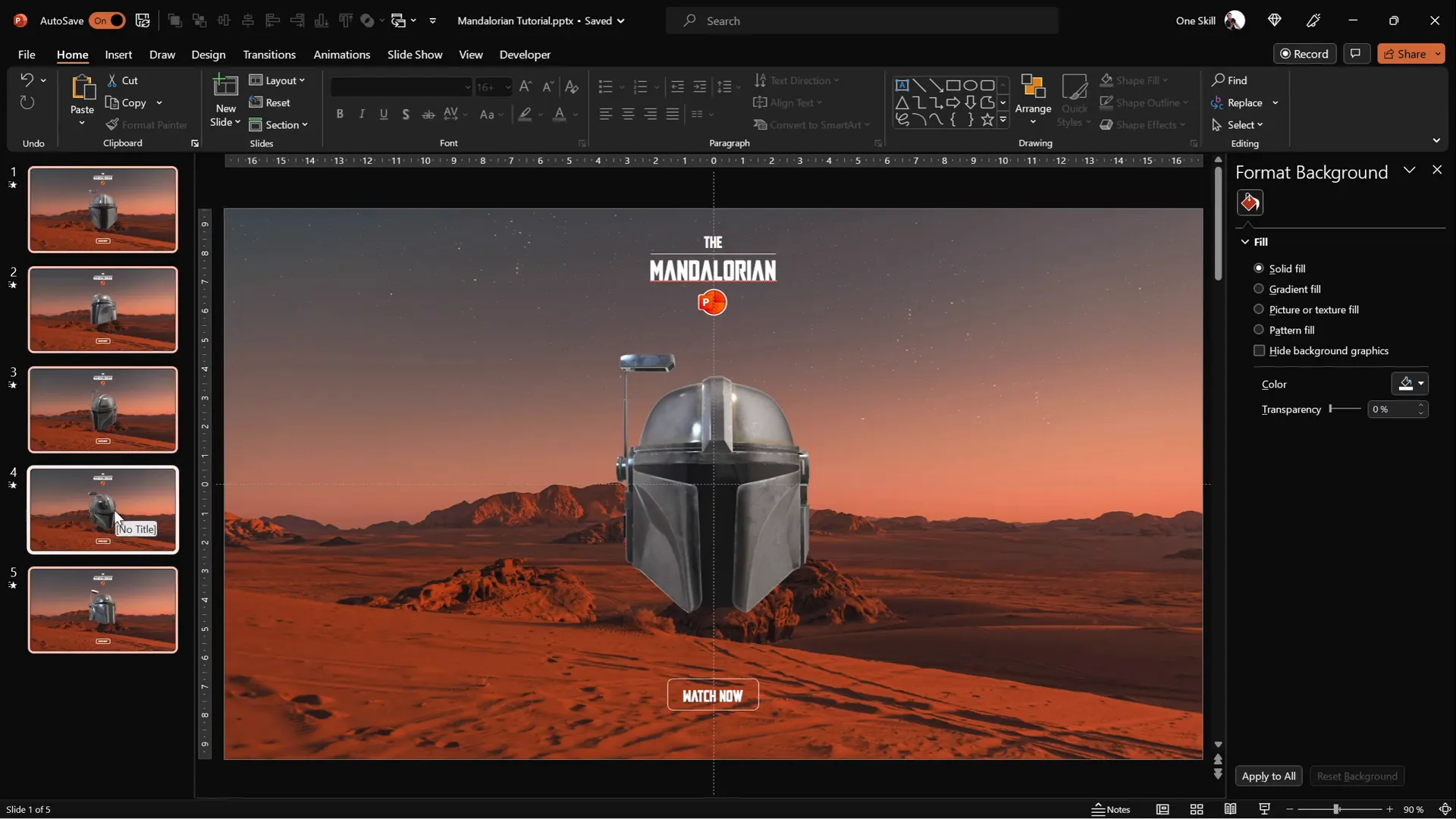
Task: Click the Redo icon
Action: tap(27, 102)
